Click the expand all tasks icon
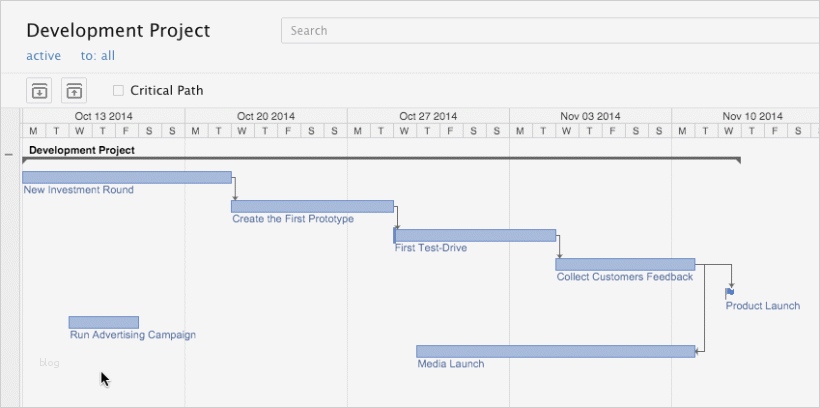Viewport: 820px width, 408px height. tap(39, 91)
